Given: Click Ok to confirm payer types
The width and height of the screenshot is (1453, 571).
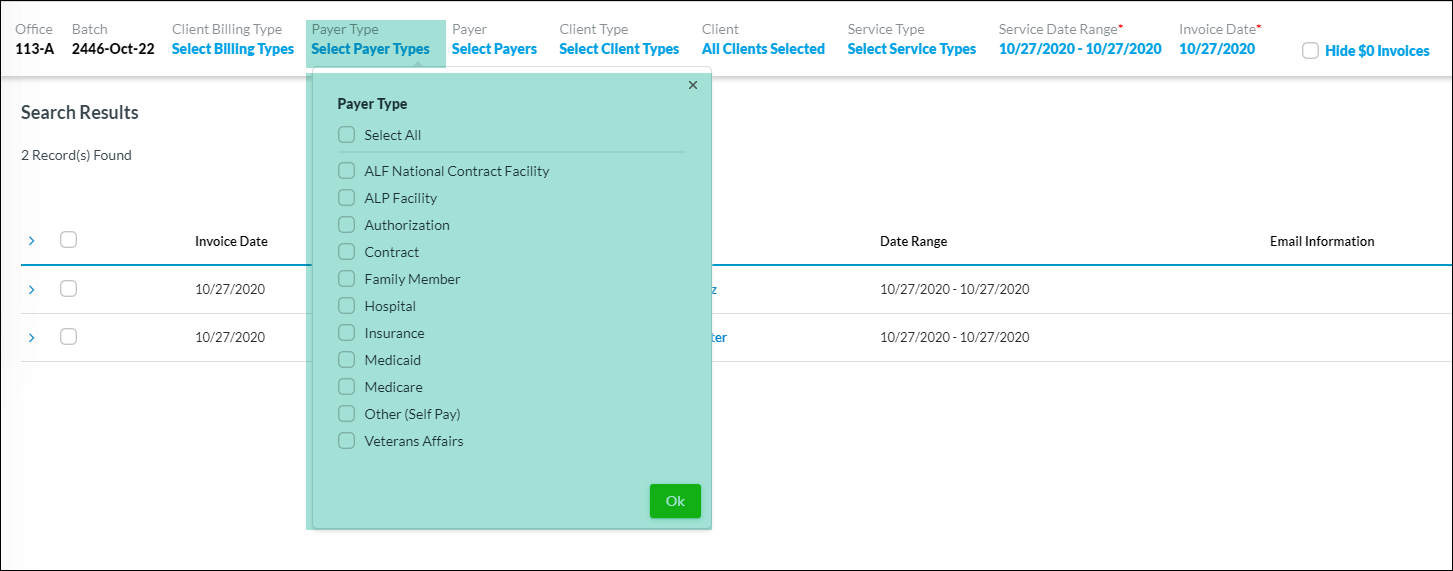Looking at the screenshot, I should click(675, 501).
